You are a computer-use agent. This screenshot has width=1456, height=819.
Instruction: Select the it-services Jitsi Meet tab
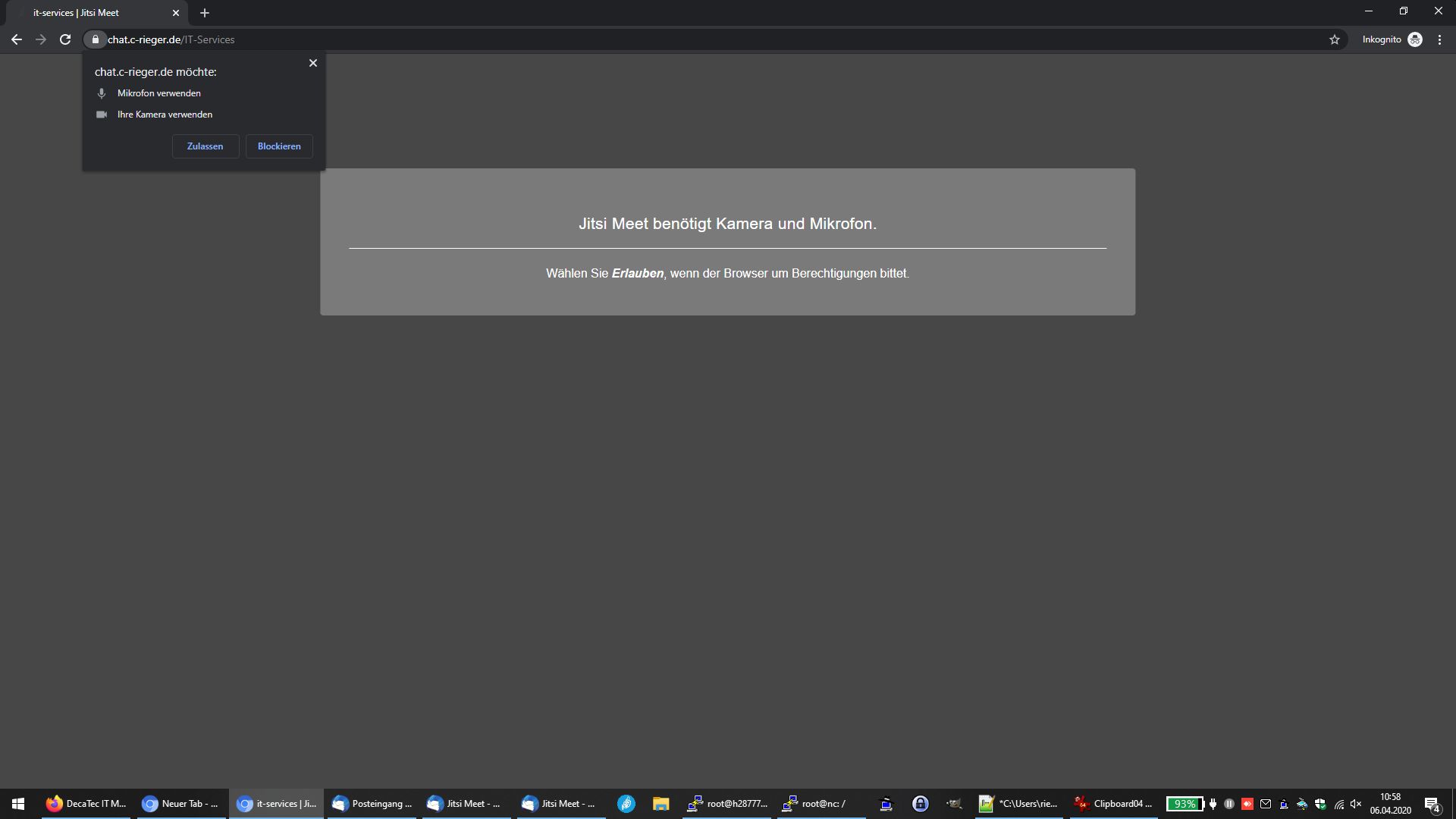pos(95,13)
